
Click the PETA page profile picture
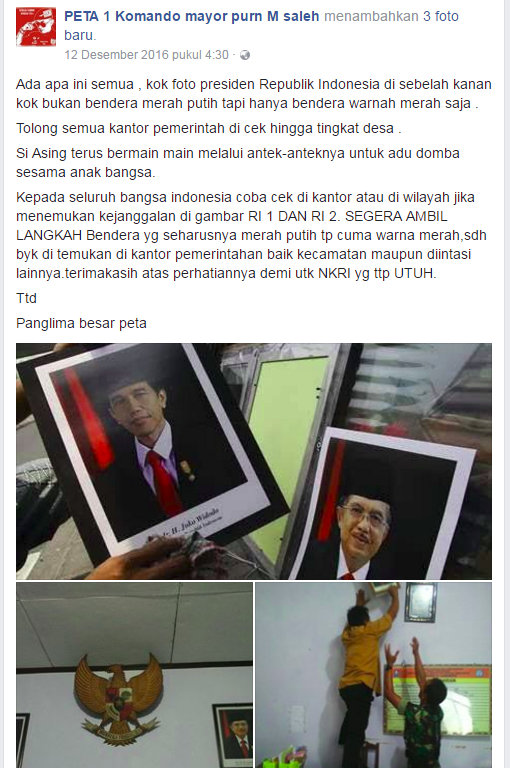[36, 27]
